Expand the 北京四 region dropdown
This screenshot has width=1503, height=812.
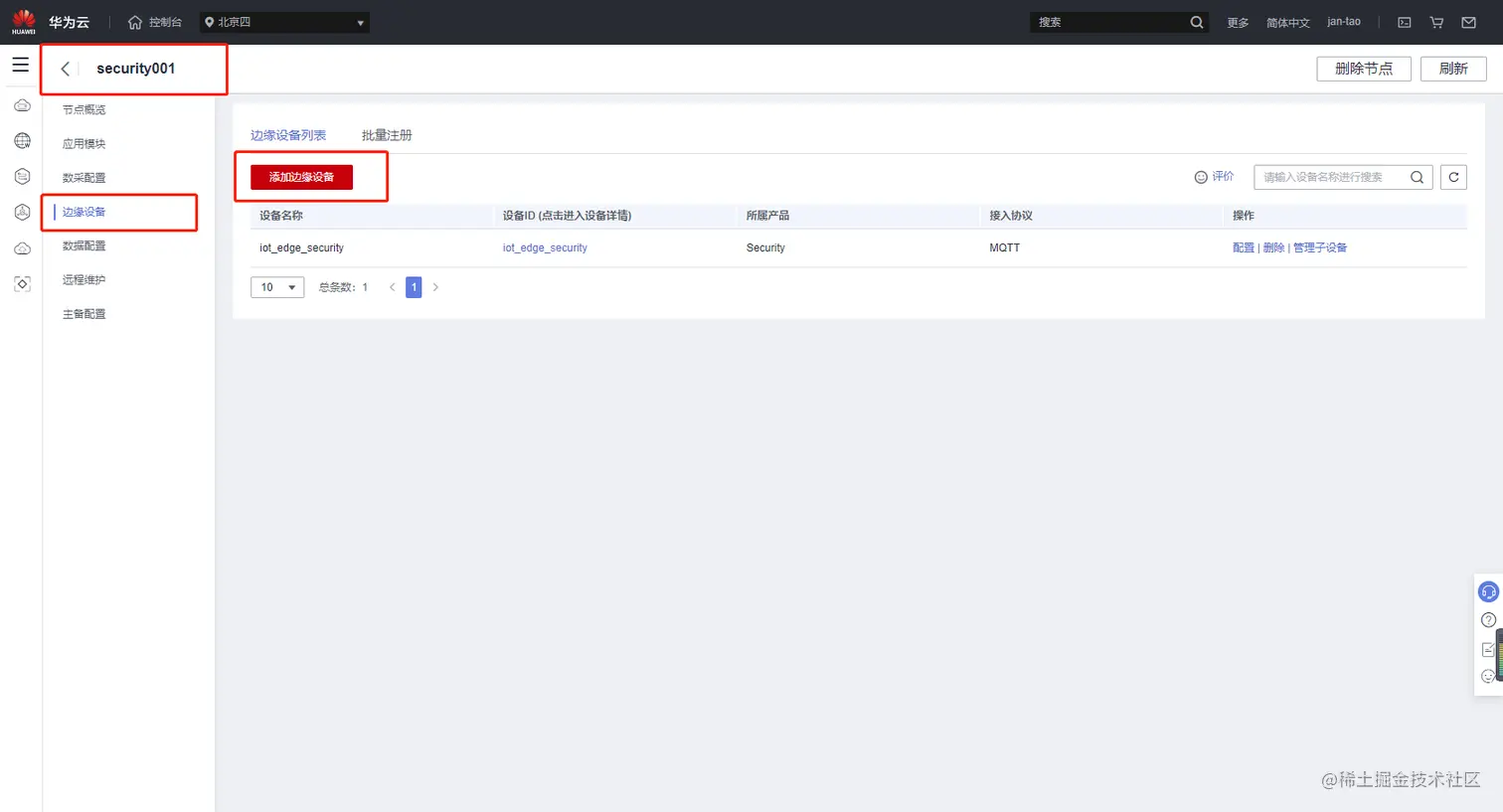pyautogui.click(x=284, y=22)
